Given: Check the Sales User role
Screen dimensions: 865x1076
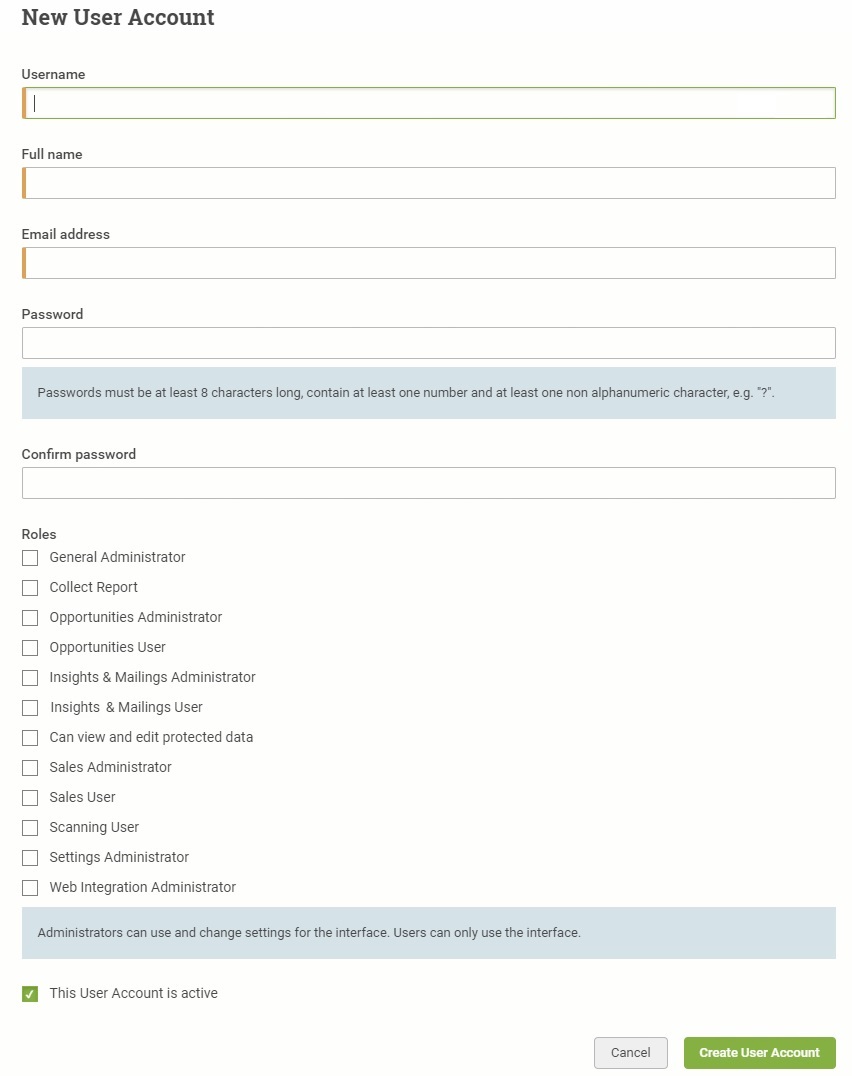Looking at the screenshot, I should tap(30, 798).
